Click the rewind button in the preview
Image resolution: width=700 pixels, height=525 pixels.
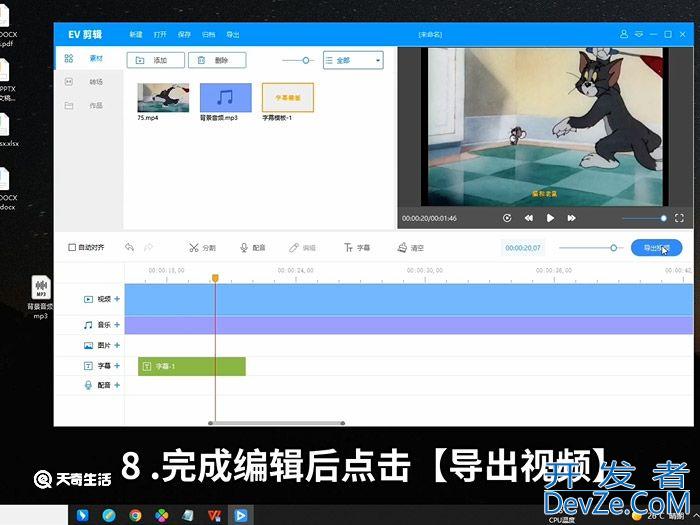tap(529, 218)
